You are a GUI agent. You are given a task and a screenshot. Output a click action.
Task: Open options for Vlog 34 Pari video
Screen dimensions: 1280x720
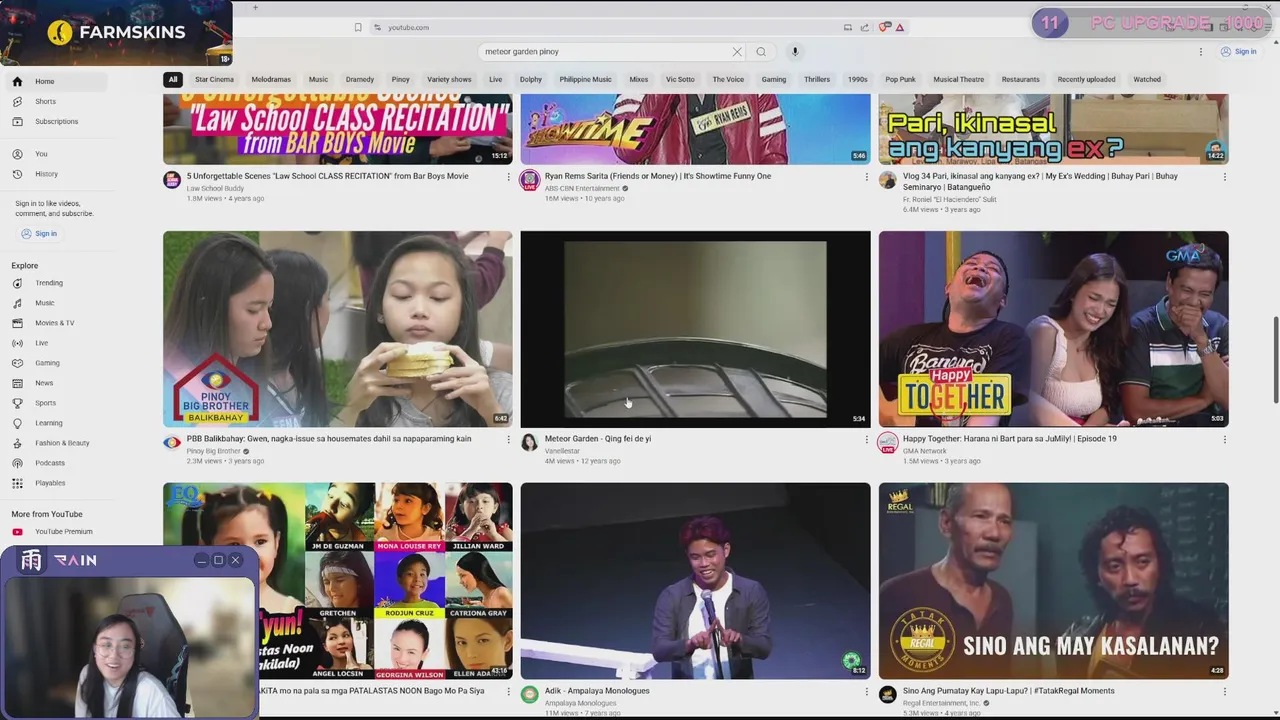point(1224,176)
